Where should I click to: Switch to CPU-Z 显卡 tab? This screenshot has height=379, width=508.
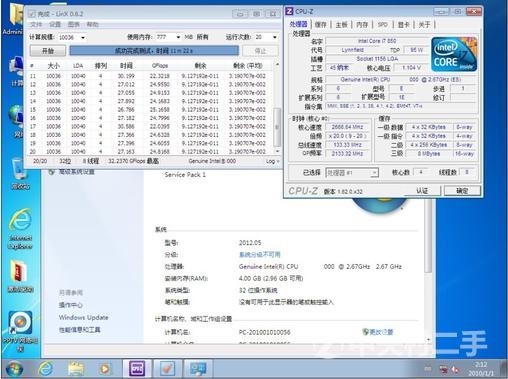point(404,24)
